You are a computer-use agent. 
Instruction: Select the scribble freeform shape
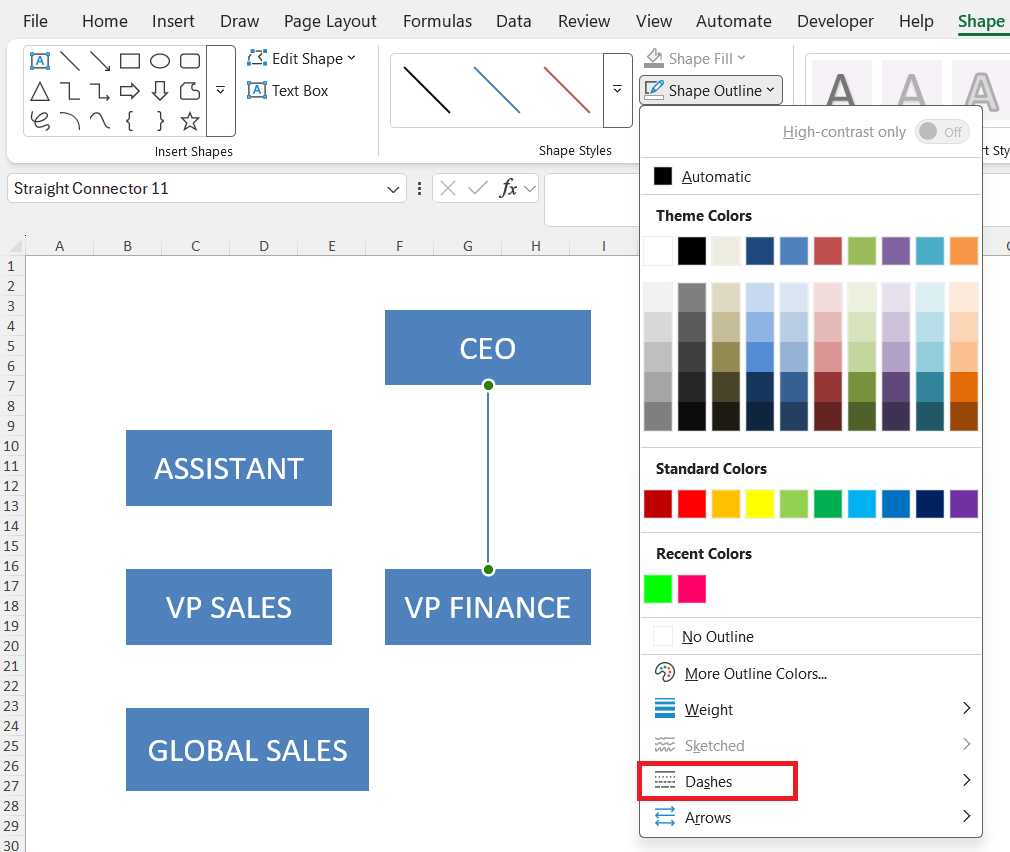[40, 121]
